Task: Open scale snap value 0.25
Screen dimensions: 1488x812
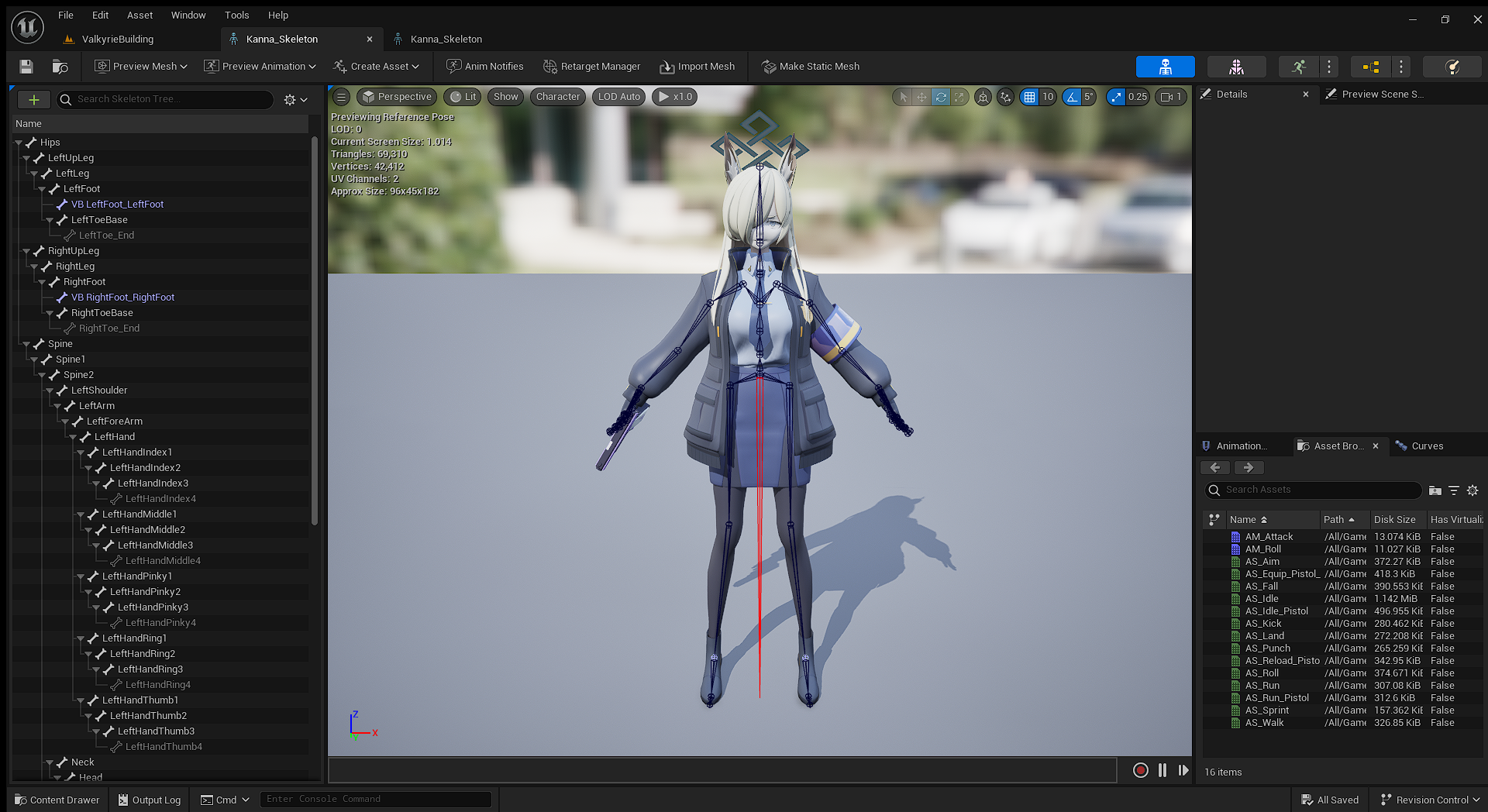Action: pos(1138,97)
